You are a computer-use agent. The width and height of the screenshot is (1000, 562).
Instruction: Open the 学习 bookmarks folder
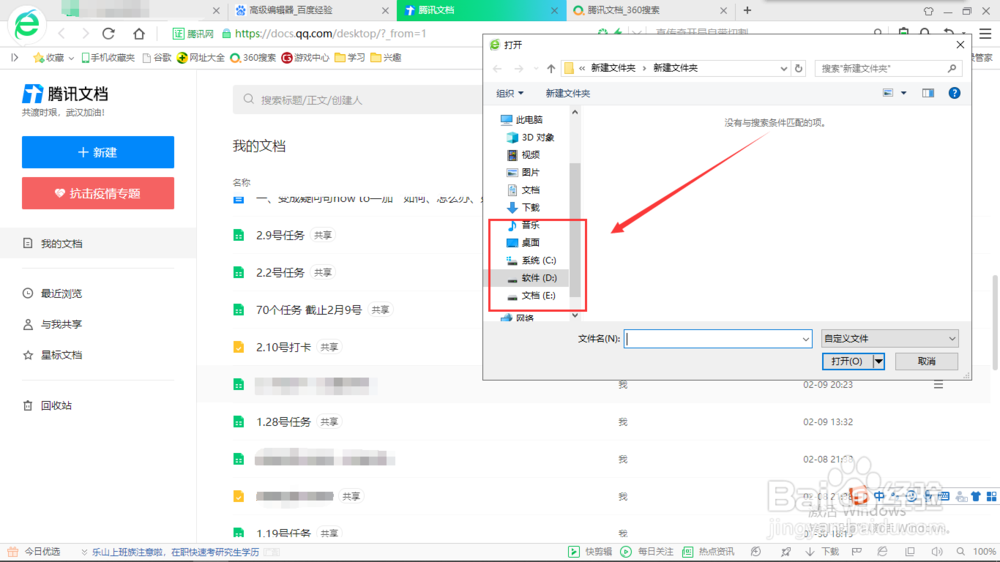(349, 57)
